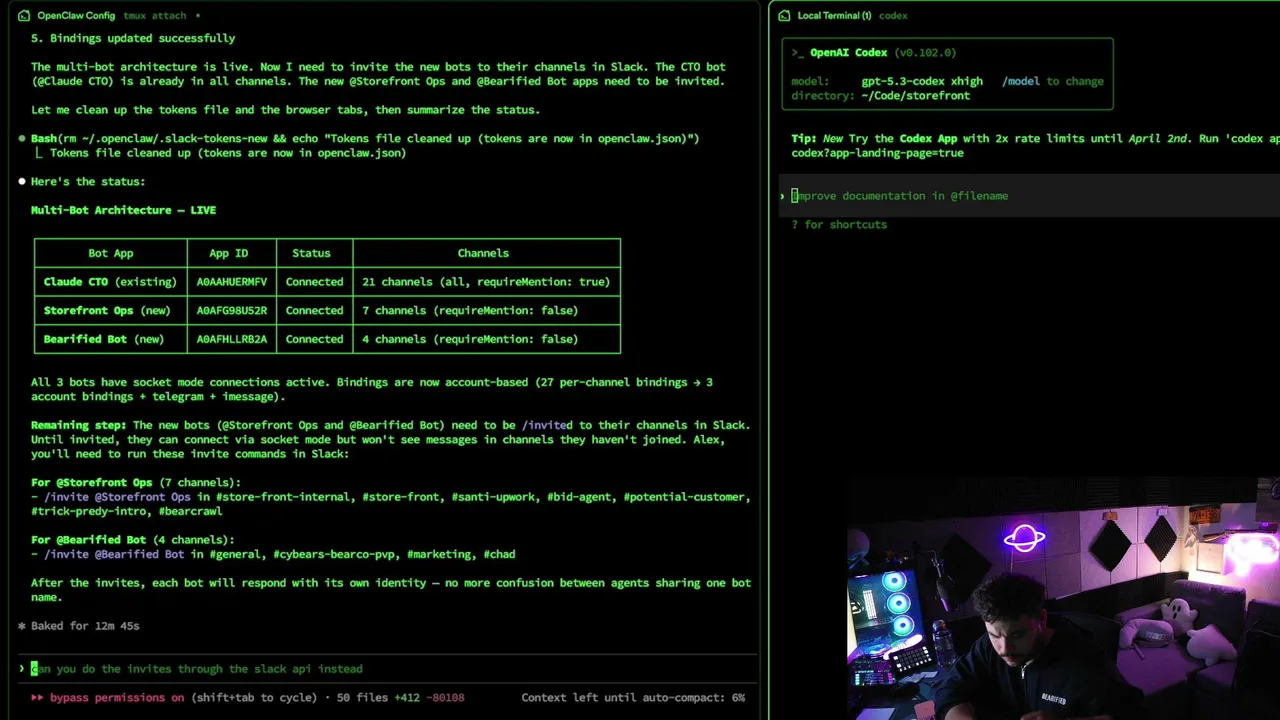Click App ID A0AAHUERMFV

click(232, 282)
